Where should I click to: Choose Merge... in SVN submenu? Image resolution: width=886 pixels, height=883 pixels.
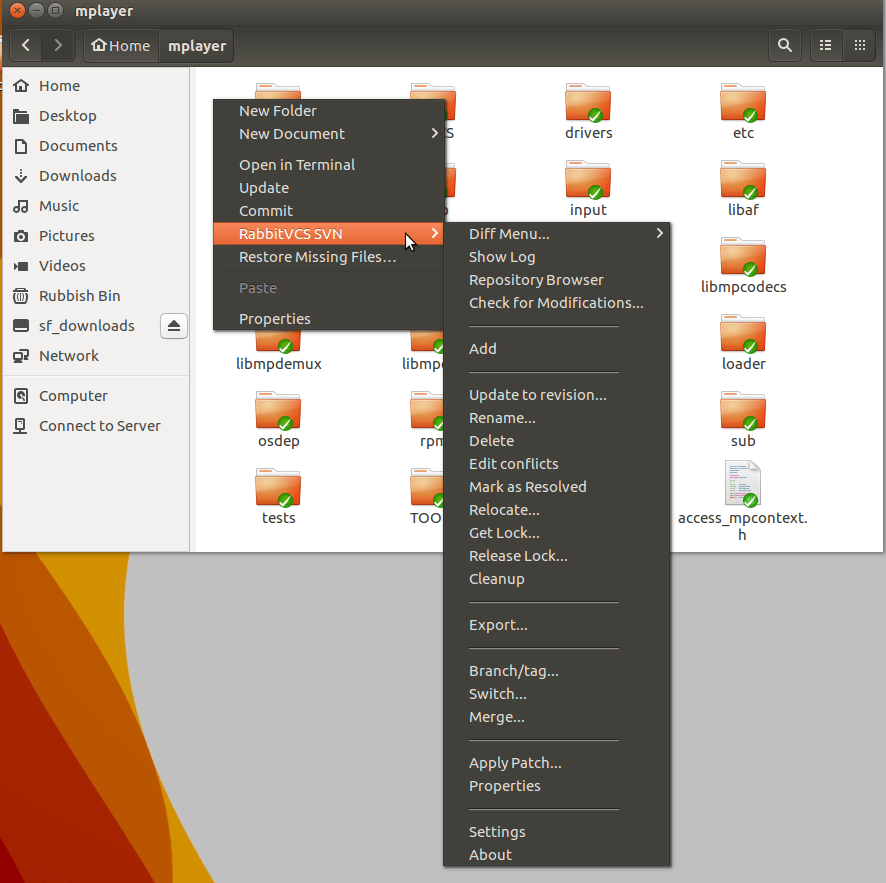557,717
